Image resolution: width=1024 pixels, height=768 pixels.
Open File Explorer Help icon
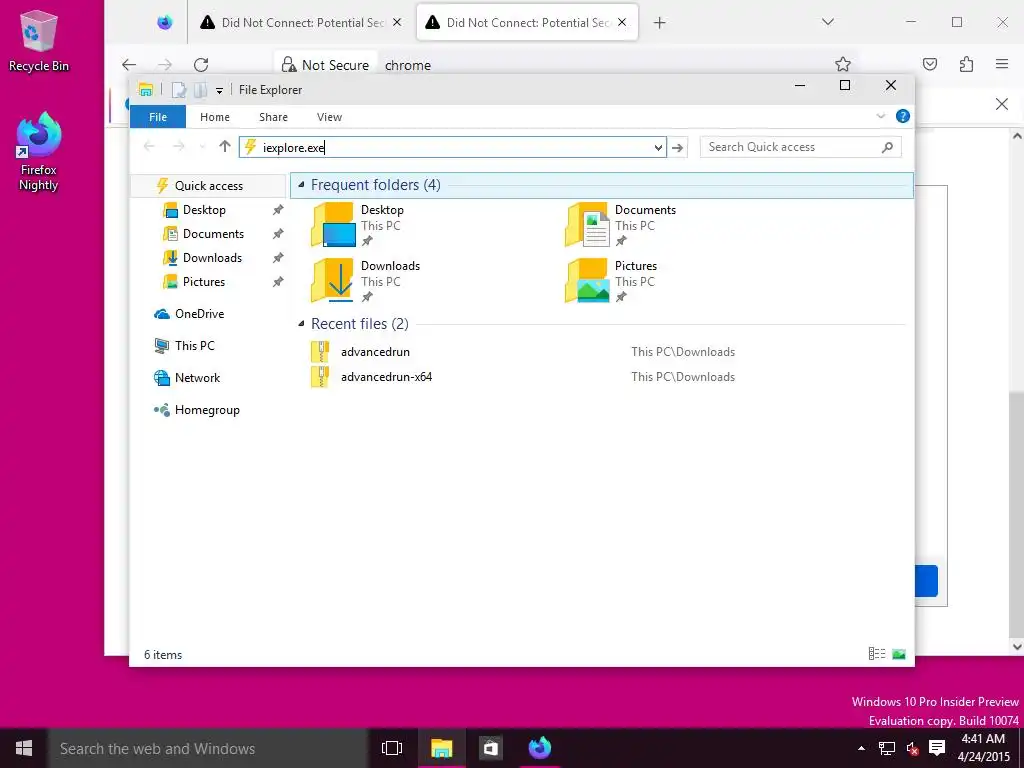click(x=903, y=116)
